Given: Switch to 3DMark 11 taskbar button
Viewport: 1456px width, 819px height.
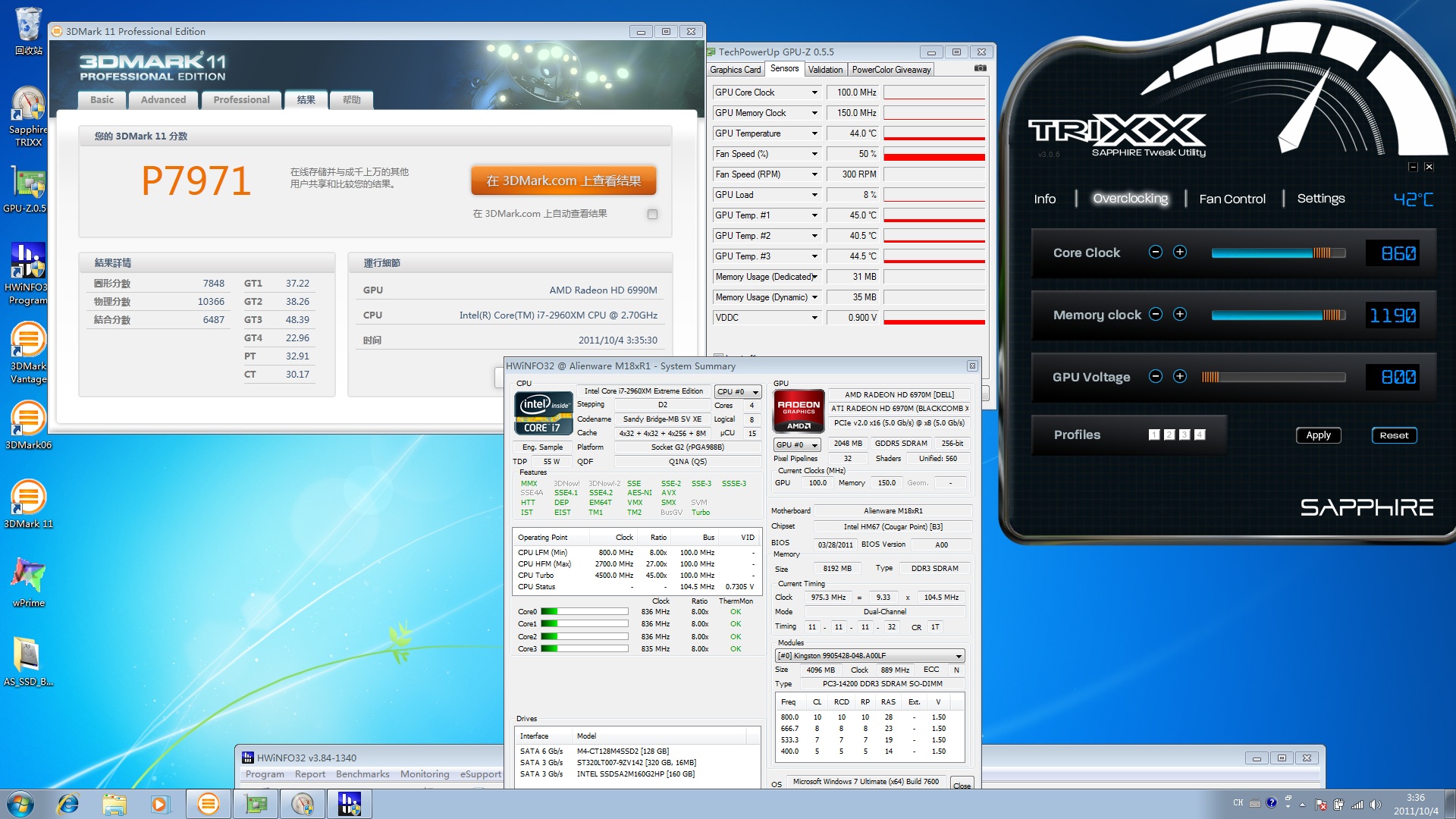Looking at the screenshot, I should click(x=209, y=804).
